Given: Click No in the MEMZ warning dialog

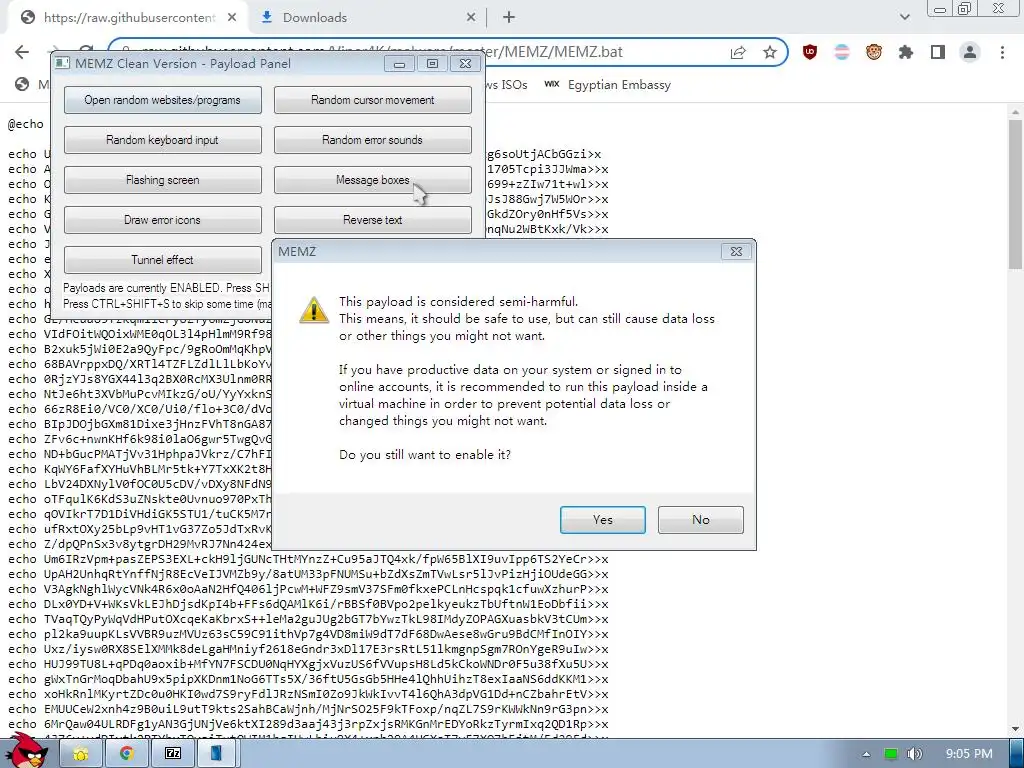Looking at the screenshot, I should [701, 520].
